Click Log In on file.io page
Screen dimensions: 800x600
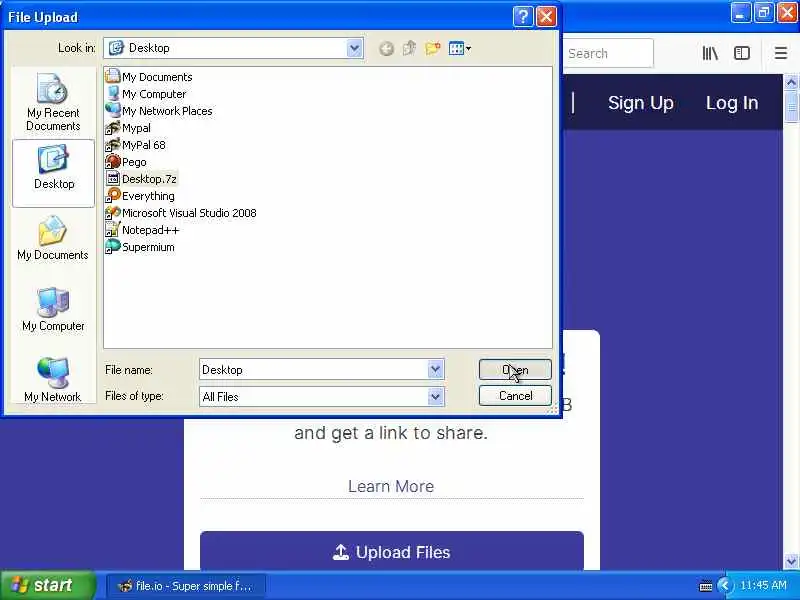(732, 103)
